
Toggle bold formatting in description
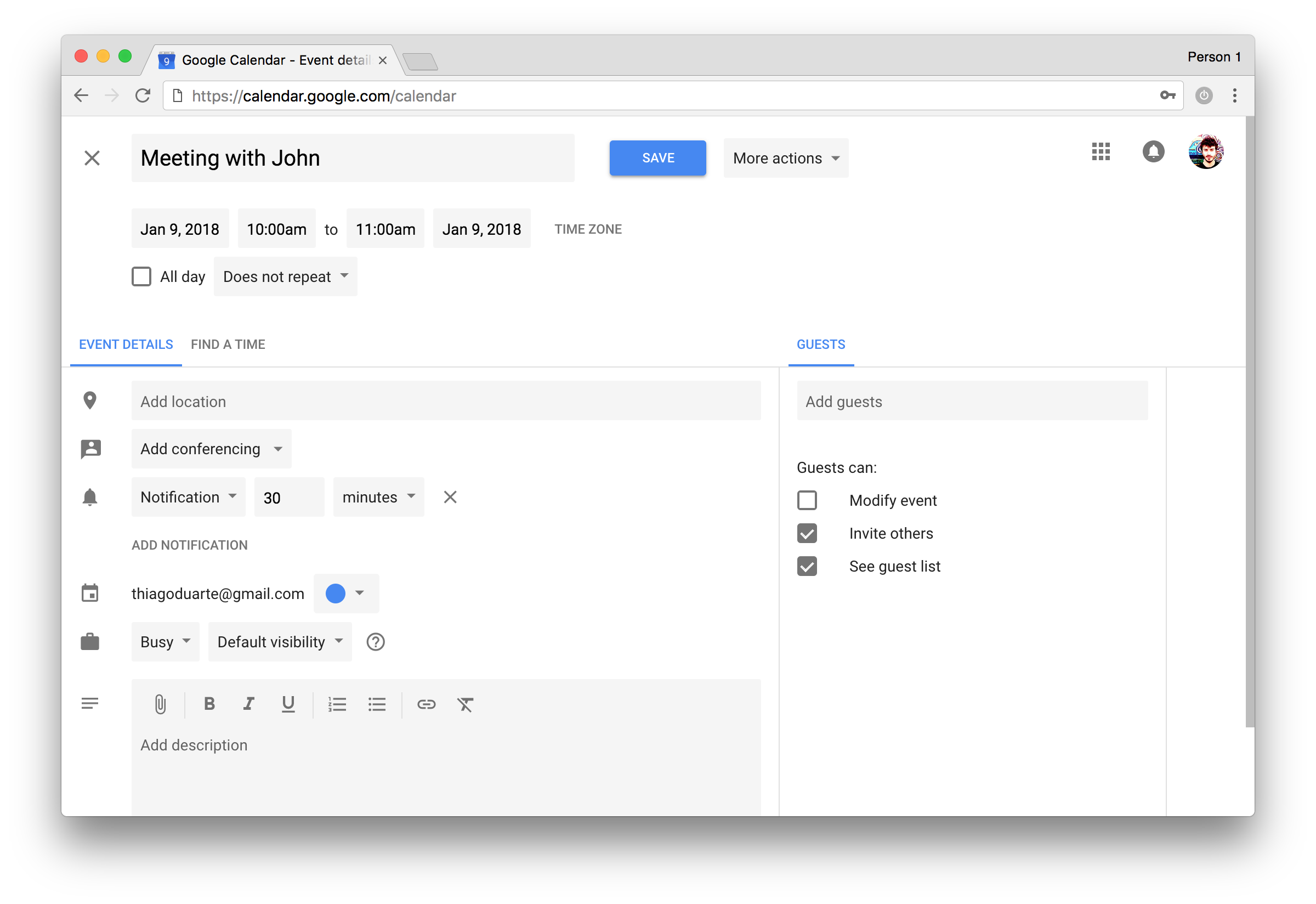209,704
